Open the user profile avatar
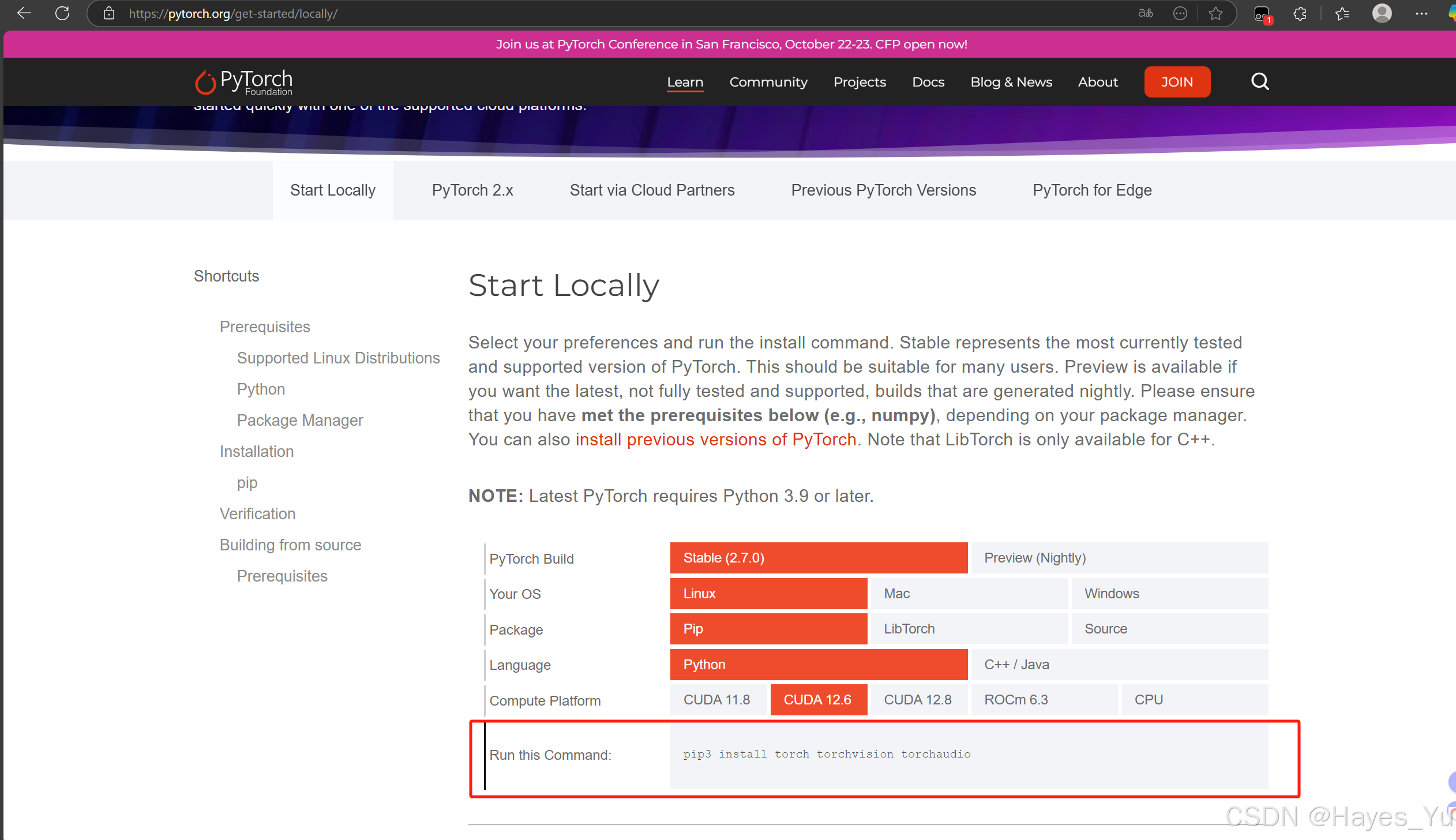 tap(1382, 13)
